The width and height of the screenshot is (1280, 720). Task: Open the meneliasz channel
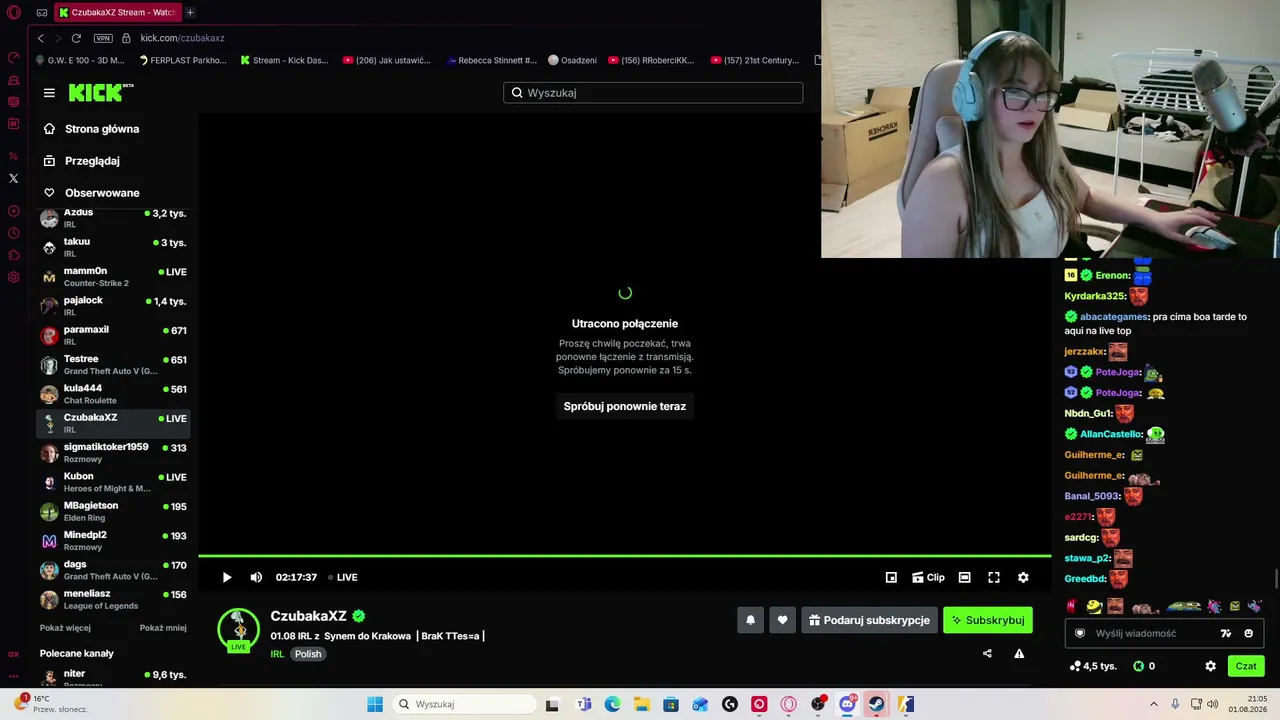point(114,599)
